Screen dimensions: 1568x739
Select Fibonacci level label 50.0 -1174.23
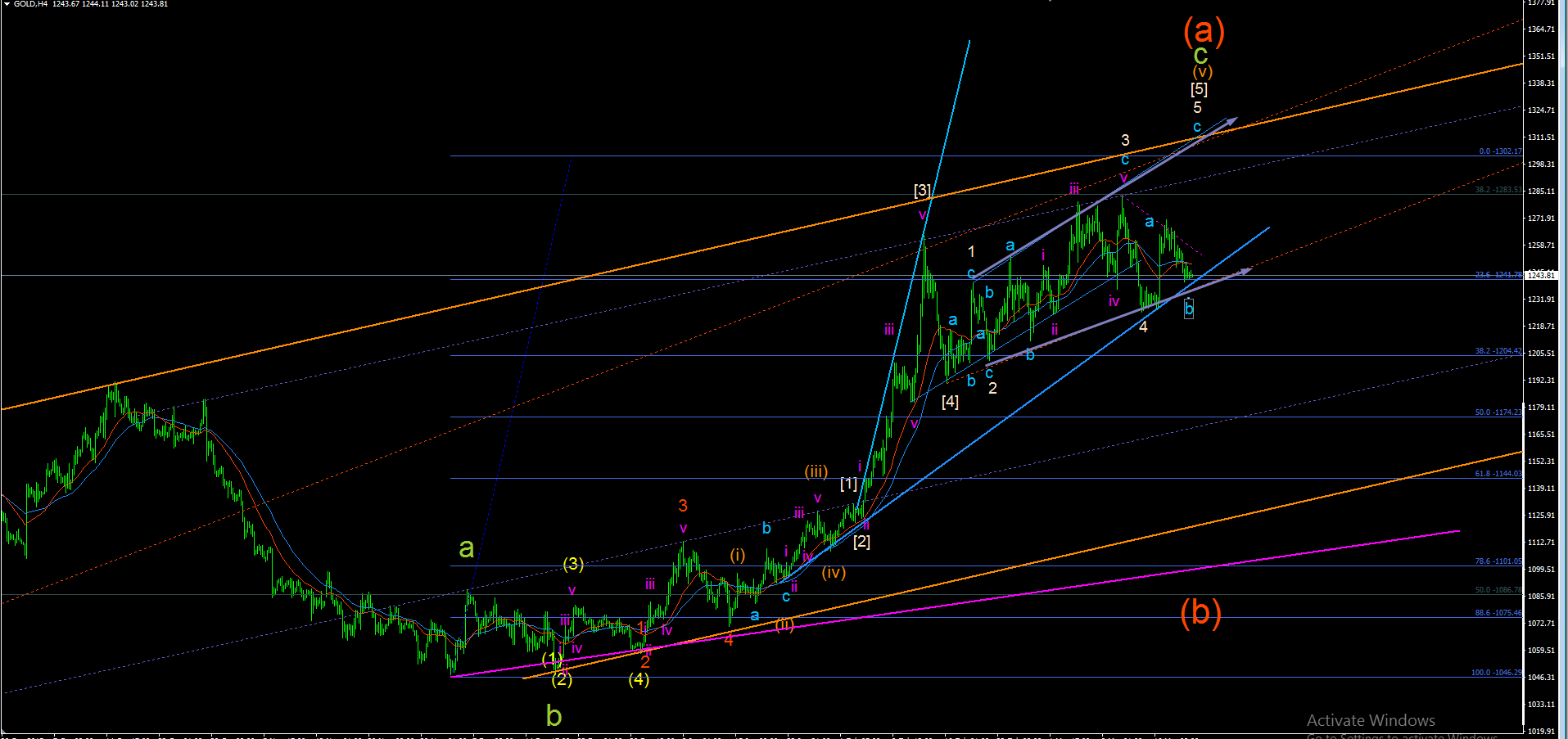[1498, 412]
